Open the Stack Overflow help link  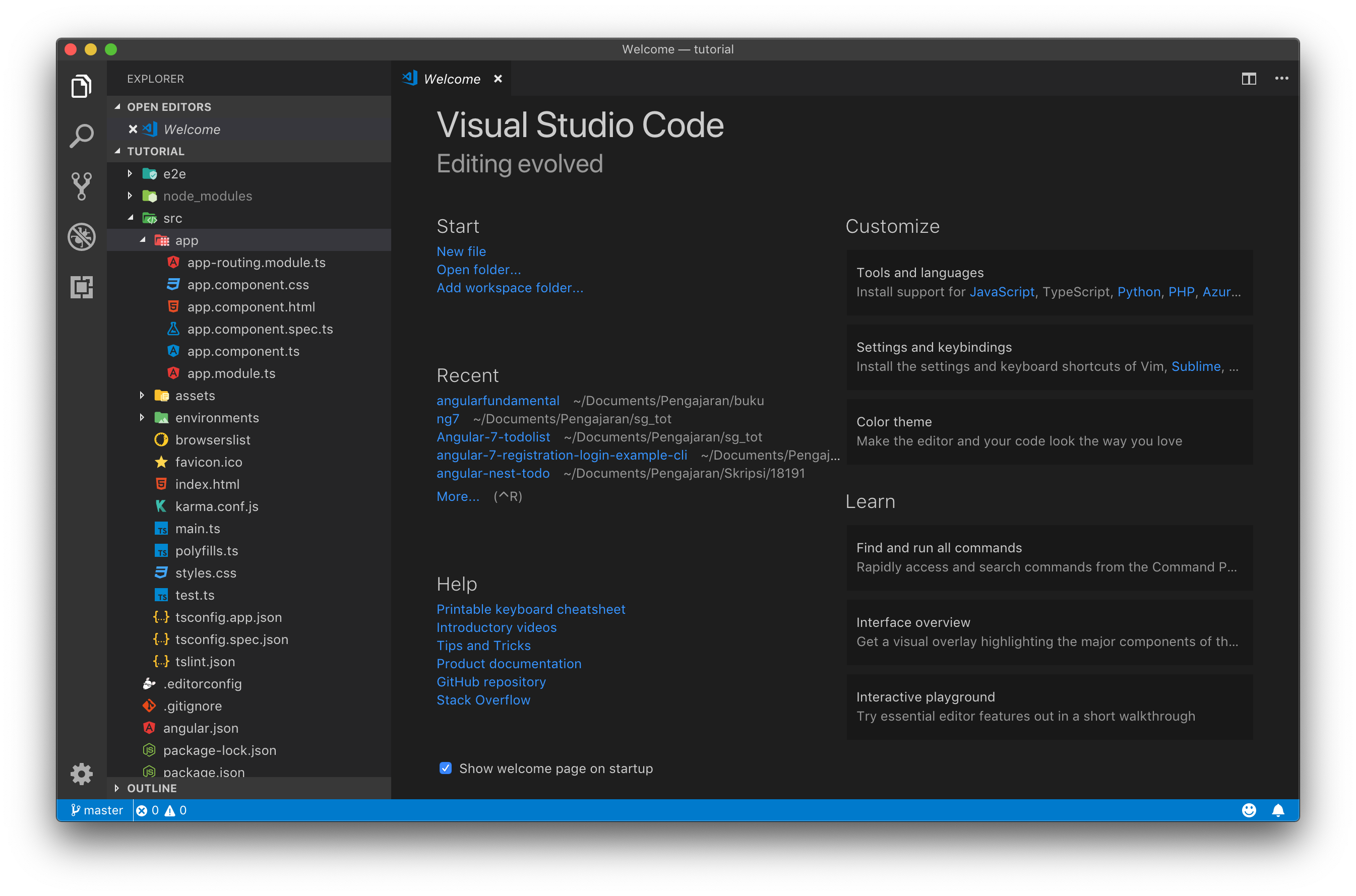[483, 700]
